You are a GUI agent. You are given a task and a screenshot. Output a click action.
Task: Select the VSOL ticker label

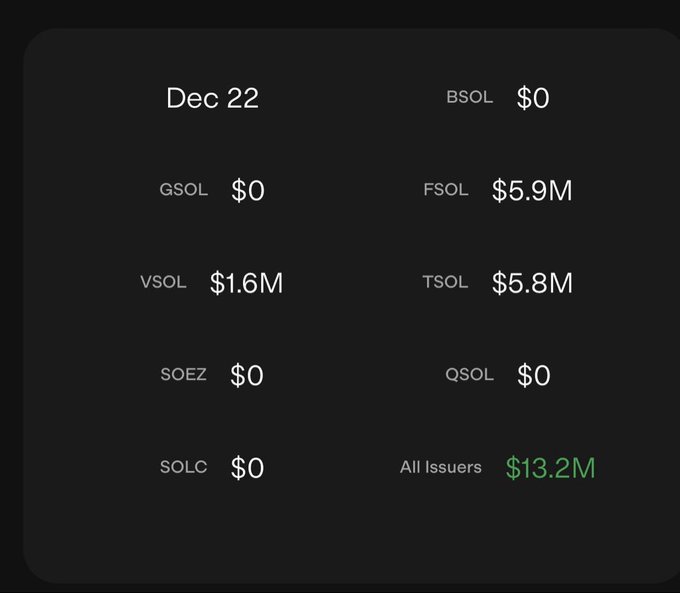(163, 282)
